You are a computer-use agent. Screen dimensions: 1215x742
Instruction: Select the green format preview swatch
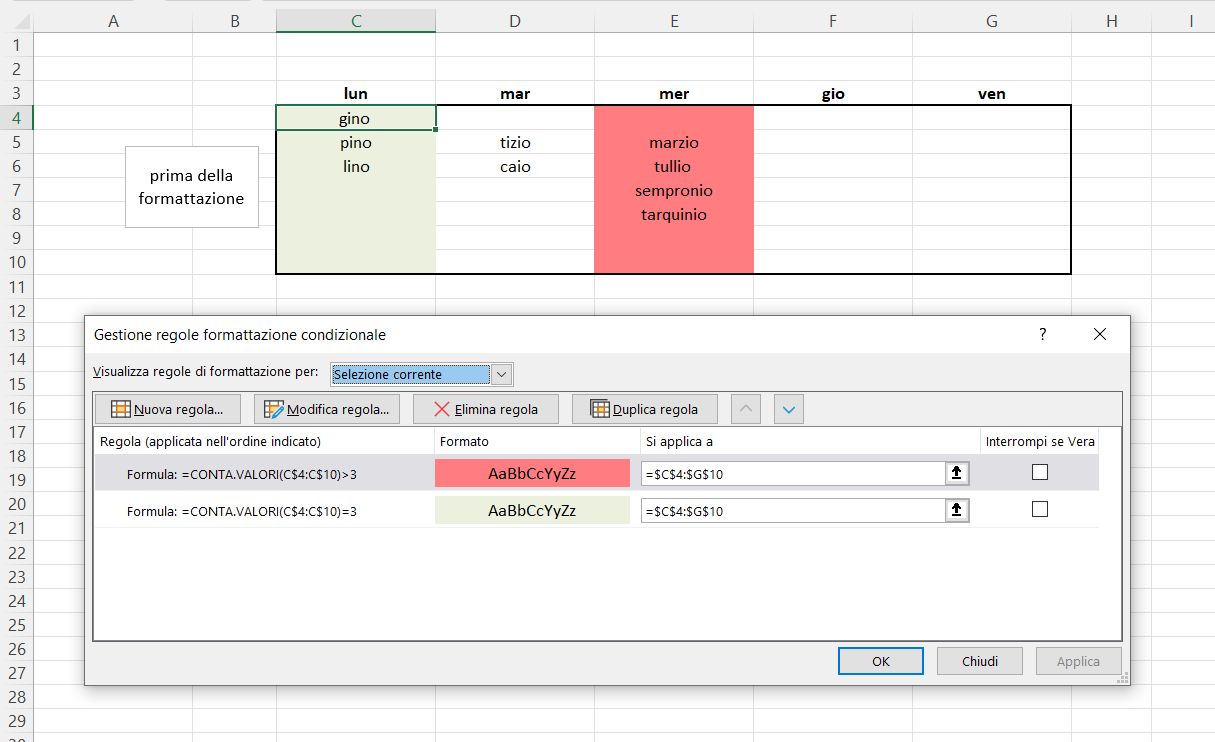point(532,510)
